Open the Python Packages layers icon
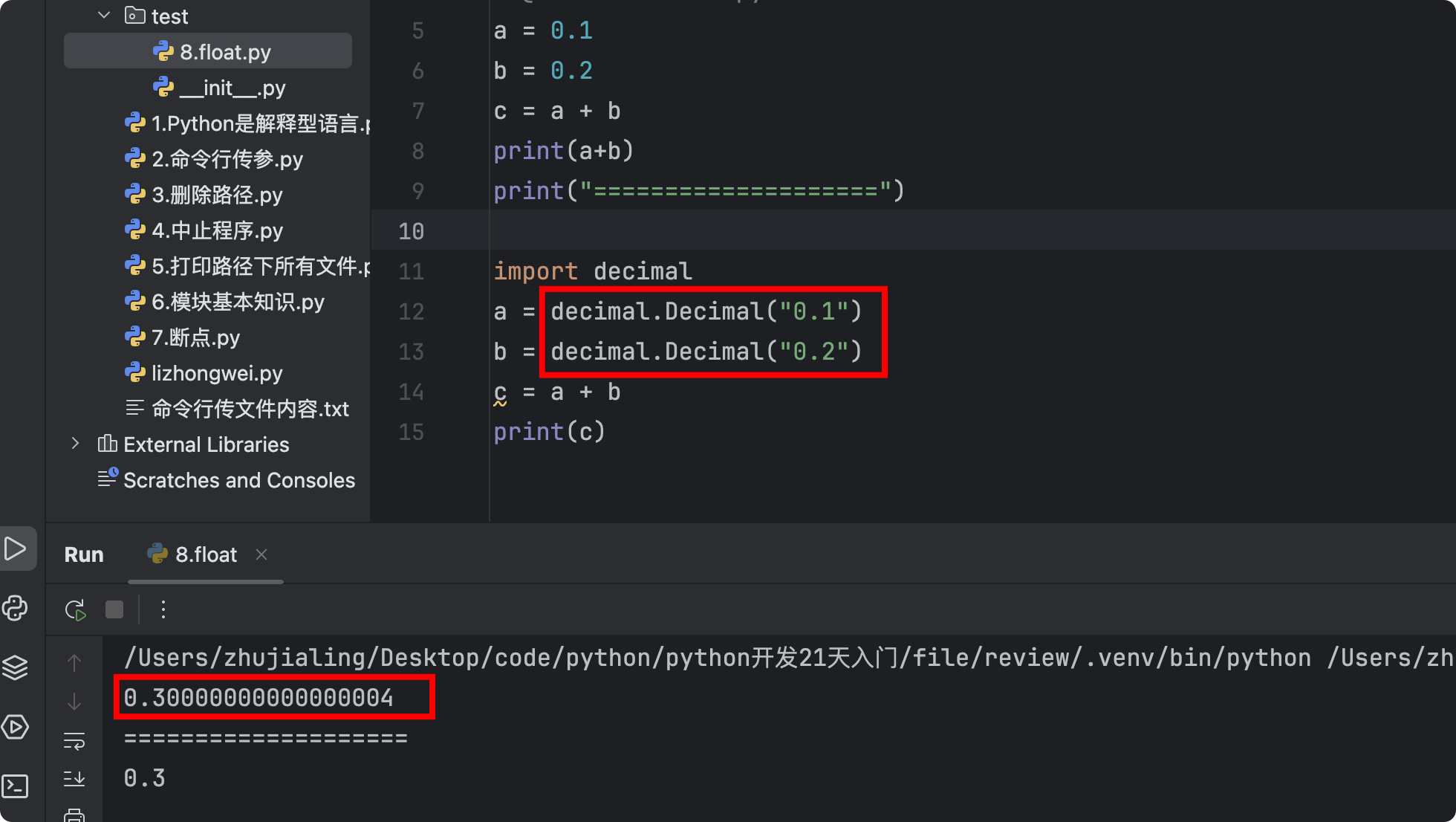The width and height of the screenshot is (1456, 822). tap(16, 667)
